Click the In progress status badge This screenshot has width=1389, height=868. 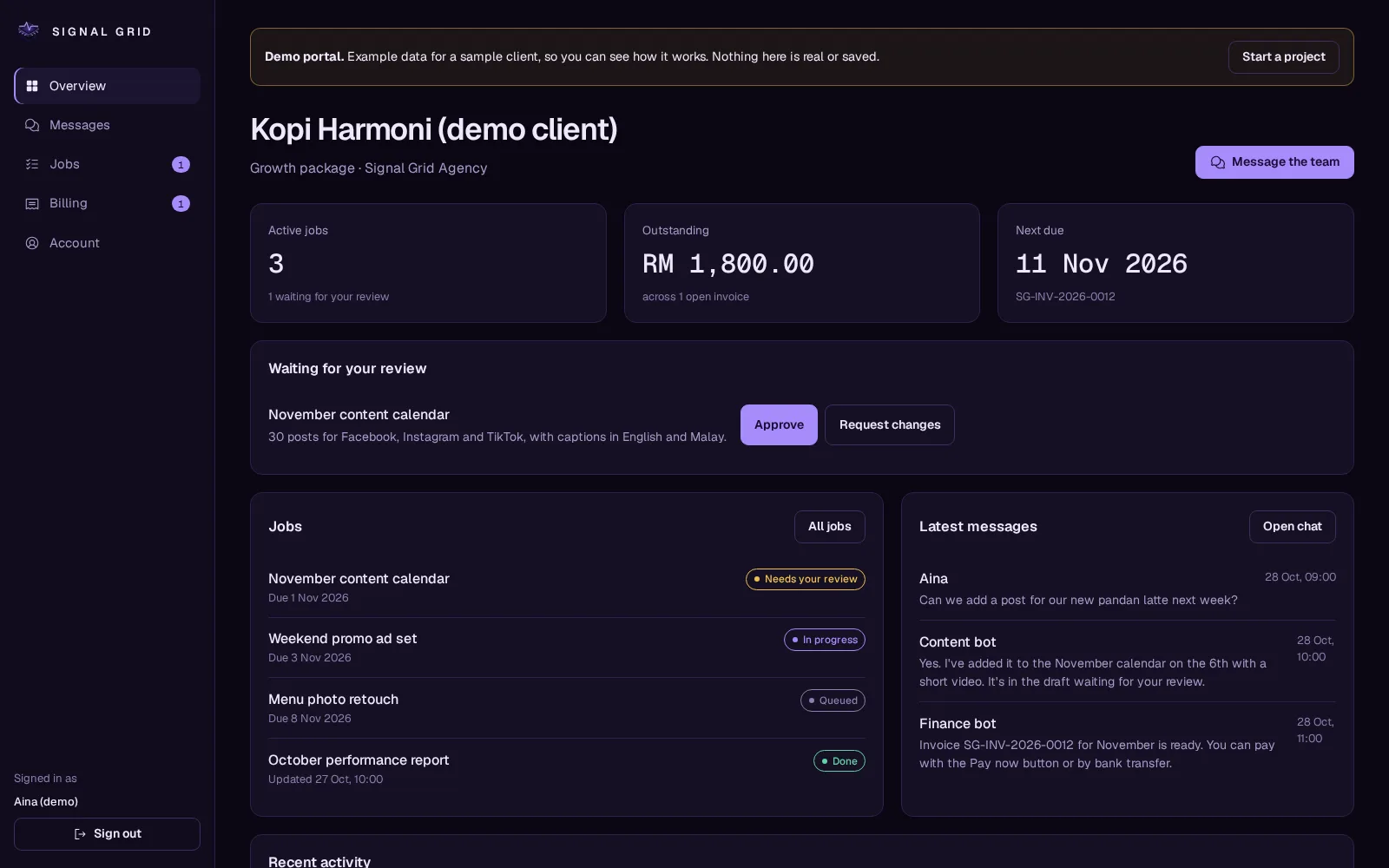[x=824, y=640]
